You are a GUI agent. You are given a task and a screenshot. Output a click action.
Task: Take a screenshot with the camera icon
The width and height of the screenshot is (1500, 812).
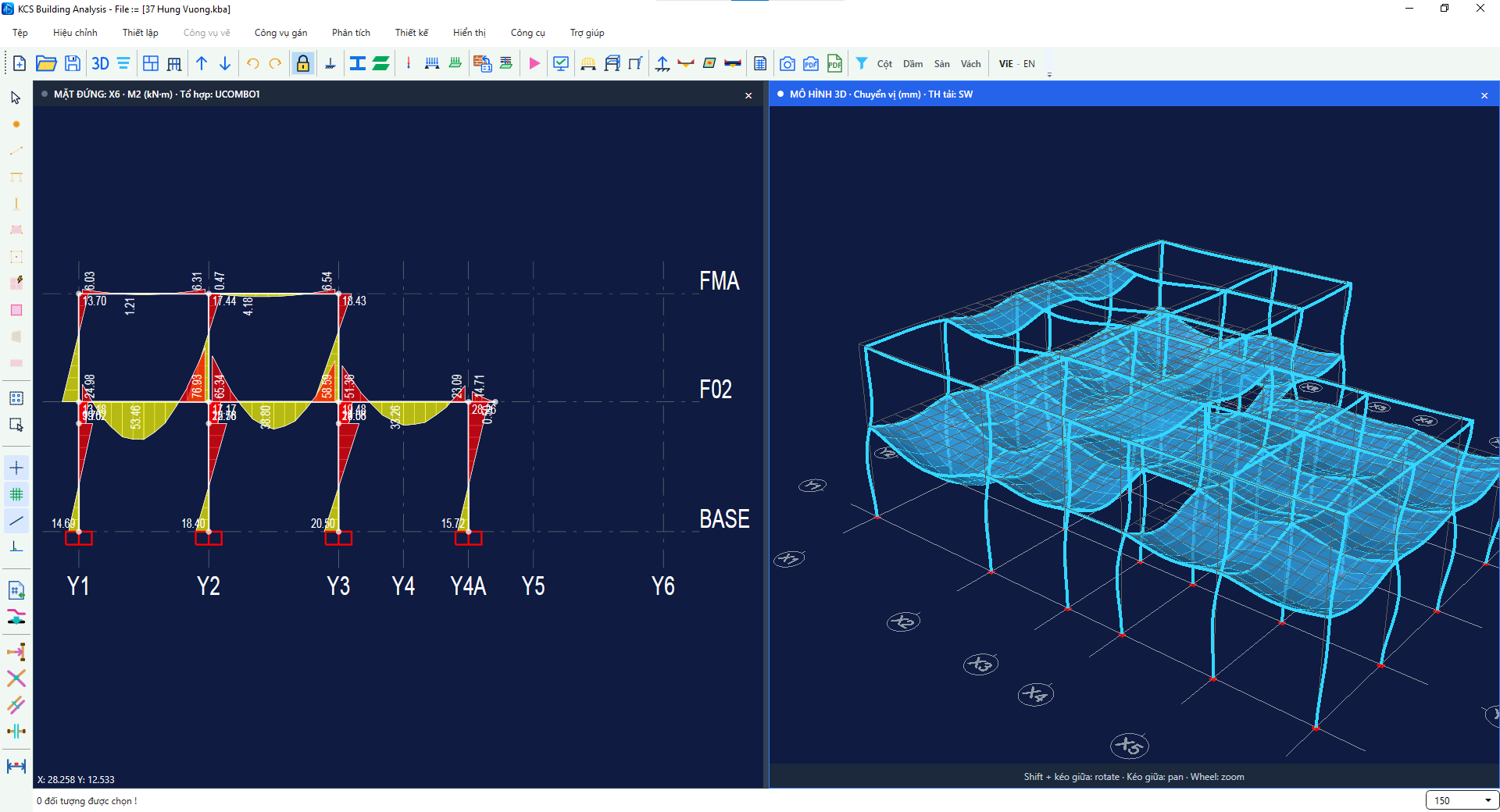(787, 64)
